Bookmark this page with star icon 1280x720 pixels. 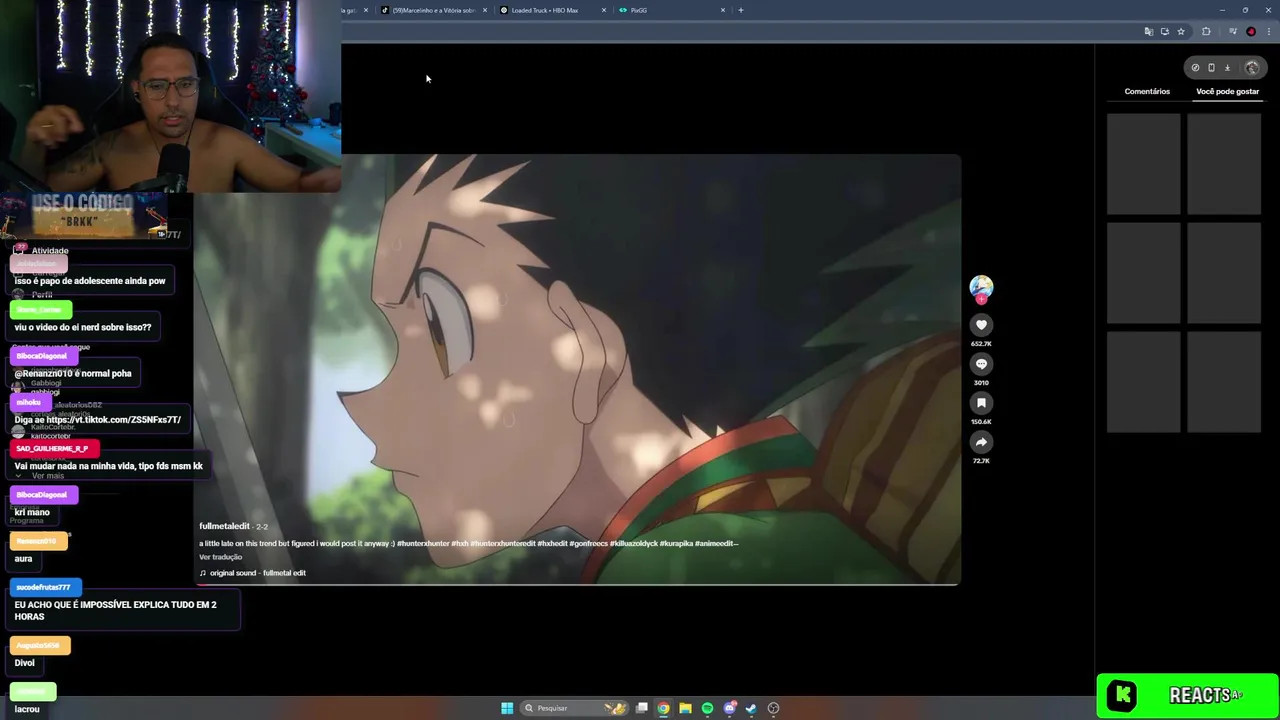1181,32
